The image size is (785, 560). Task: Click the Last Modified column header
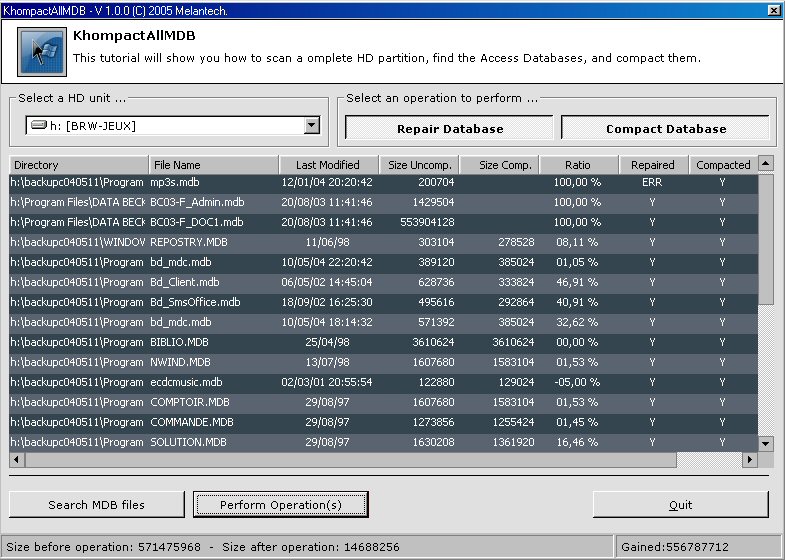click(328, 165)
